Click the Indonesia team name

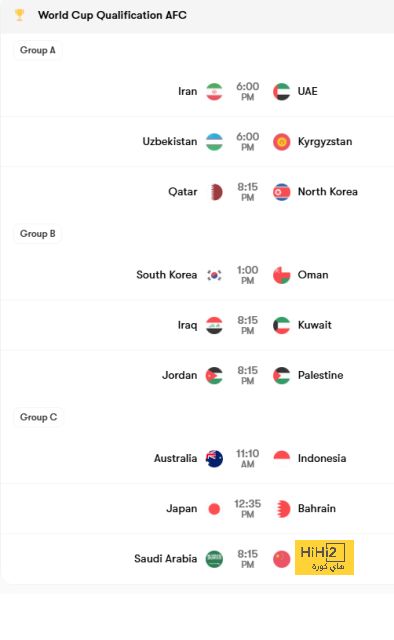tap(322, 459)
